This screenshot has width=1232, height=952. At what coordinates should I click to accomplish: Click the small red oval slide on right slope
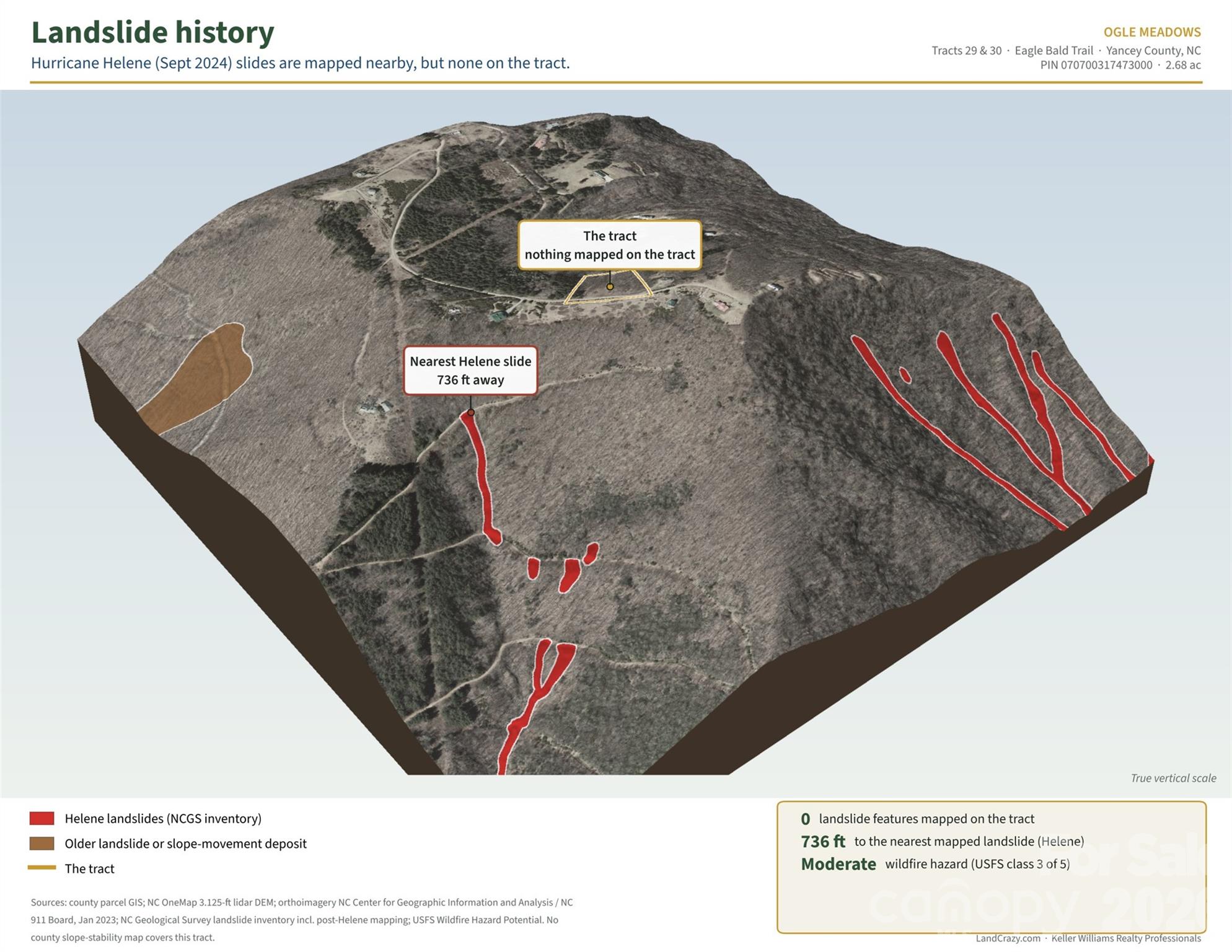905,375
